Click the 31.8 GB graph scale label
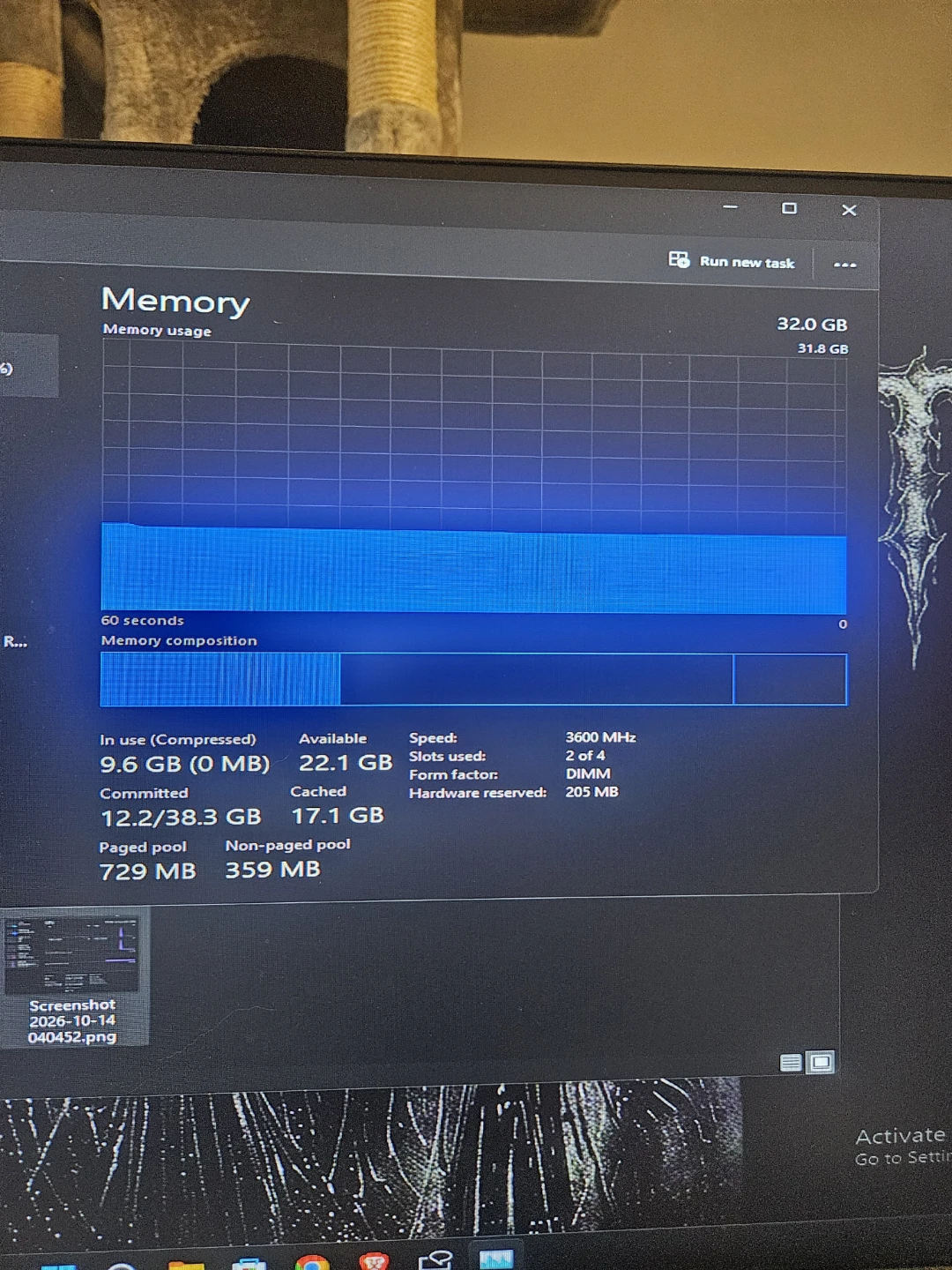This screenshot has width=952, height=1270. 823,348
